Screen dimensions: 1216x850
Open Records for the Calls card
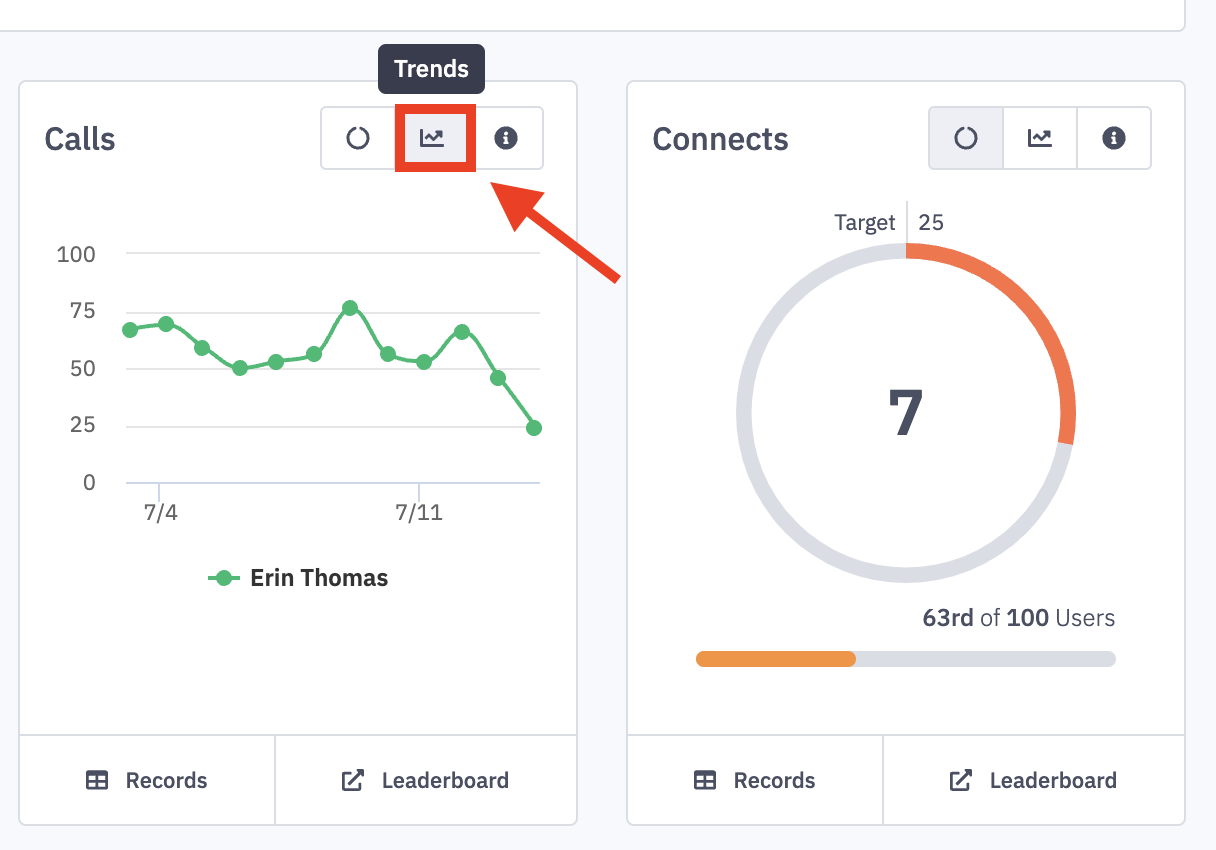point(147,781)
